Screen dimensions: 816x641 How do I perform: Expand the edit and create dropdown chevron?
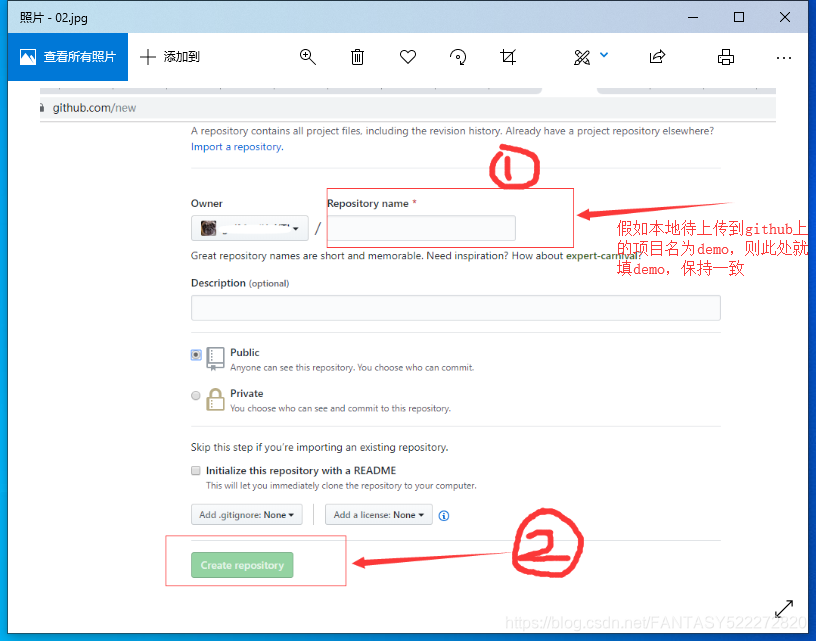[604, 54]
